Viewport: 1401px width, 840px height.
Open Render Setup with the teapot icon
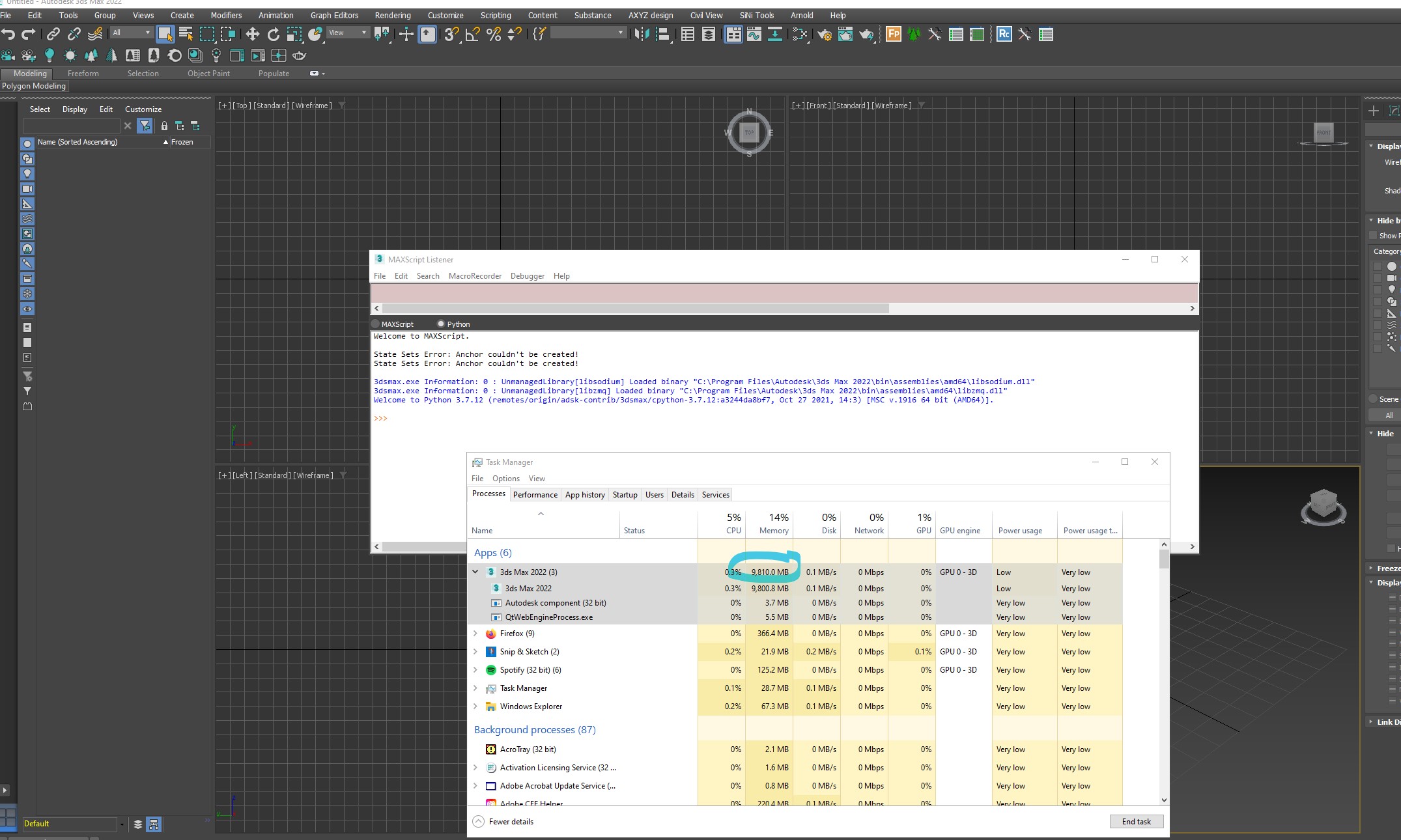pyautogui.click(x=825, y=35)
